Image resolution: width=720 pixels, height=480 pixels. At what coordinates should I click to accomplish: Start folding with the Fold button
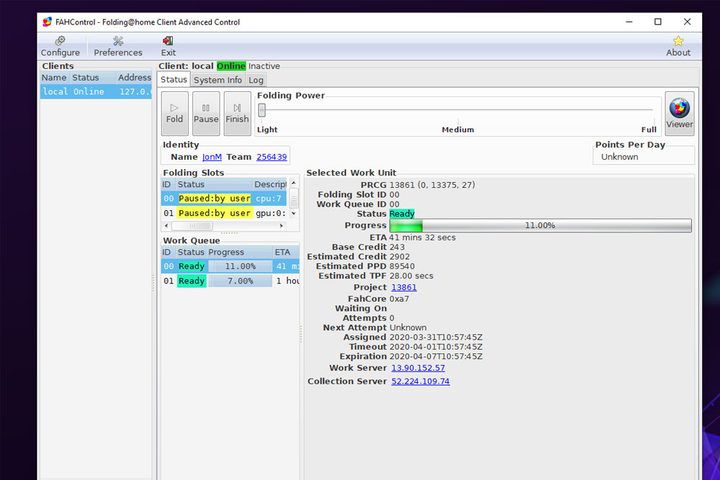point(174,113)
